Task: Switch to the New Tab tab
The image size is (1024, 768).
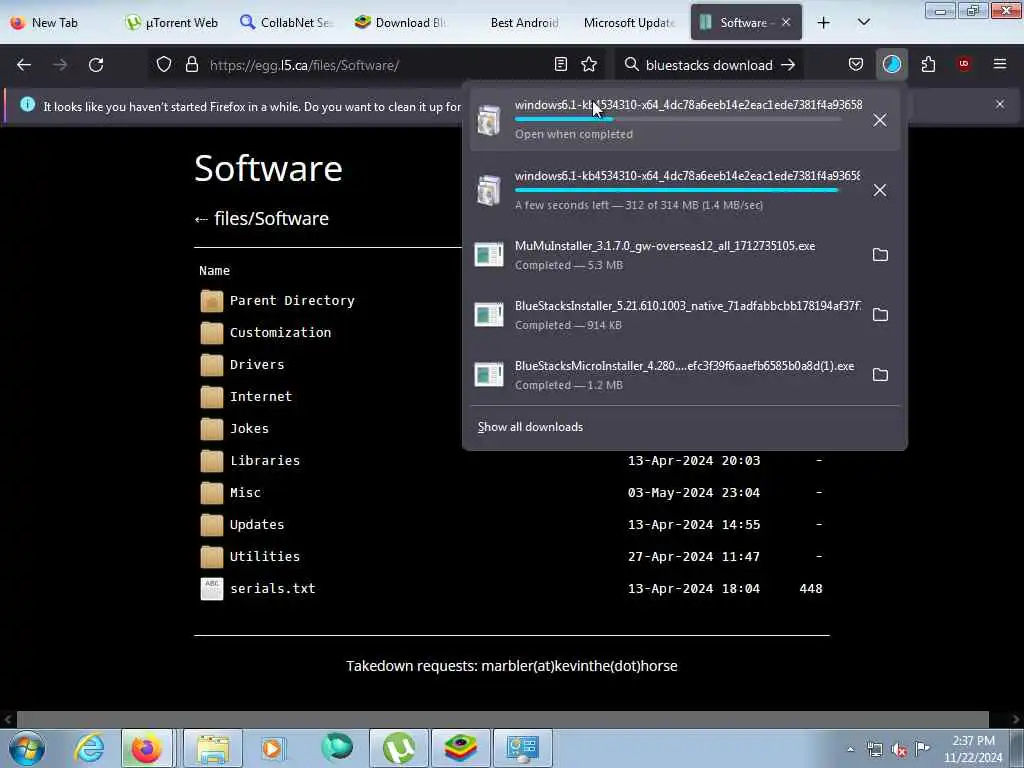Action: (x=55, y=23)
